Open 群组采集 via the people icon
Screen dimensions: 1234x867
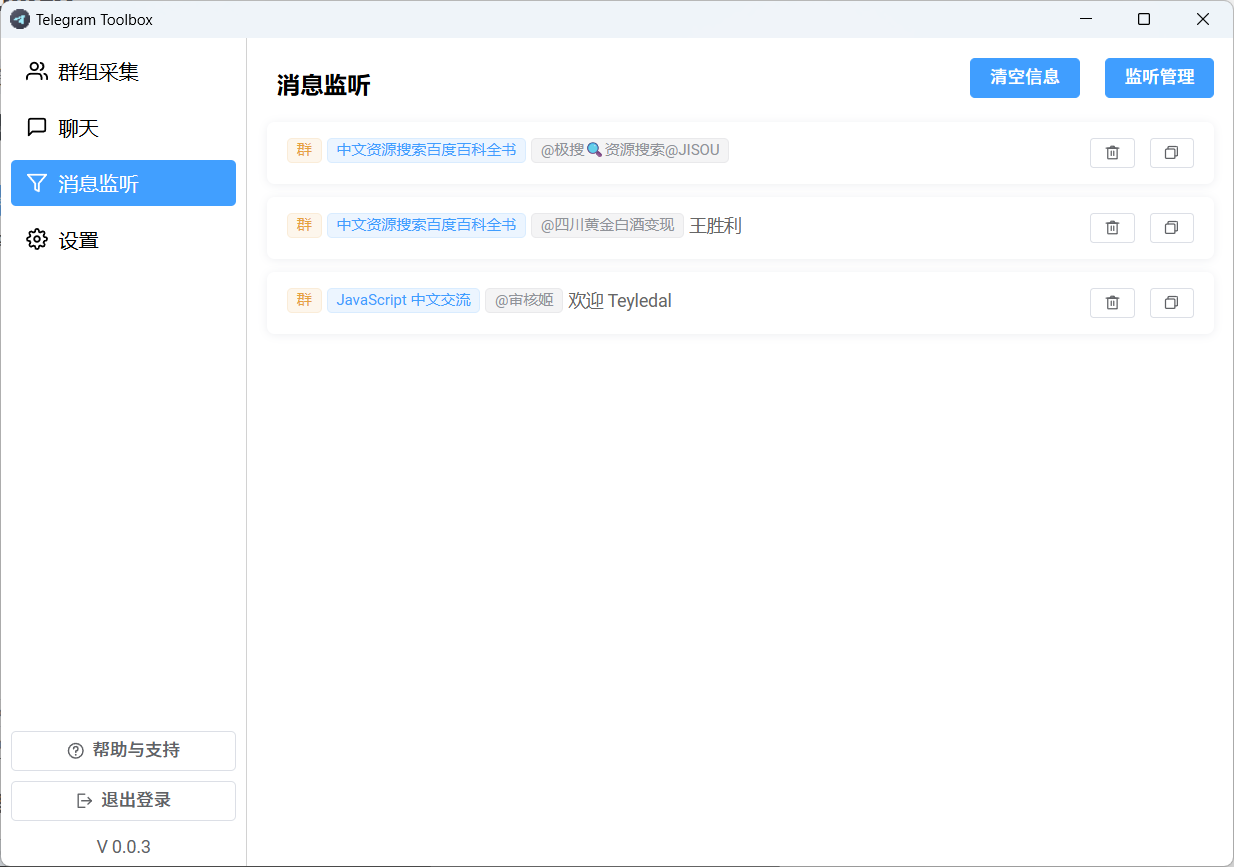[37, 71]
